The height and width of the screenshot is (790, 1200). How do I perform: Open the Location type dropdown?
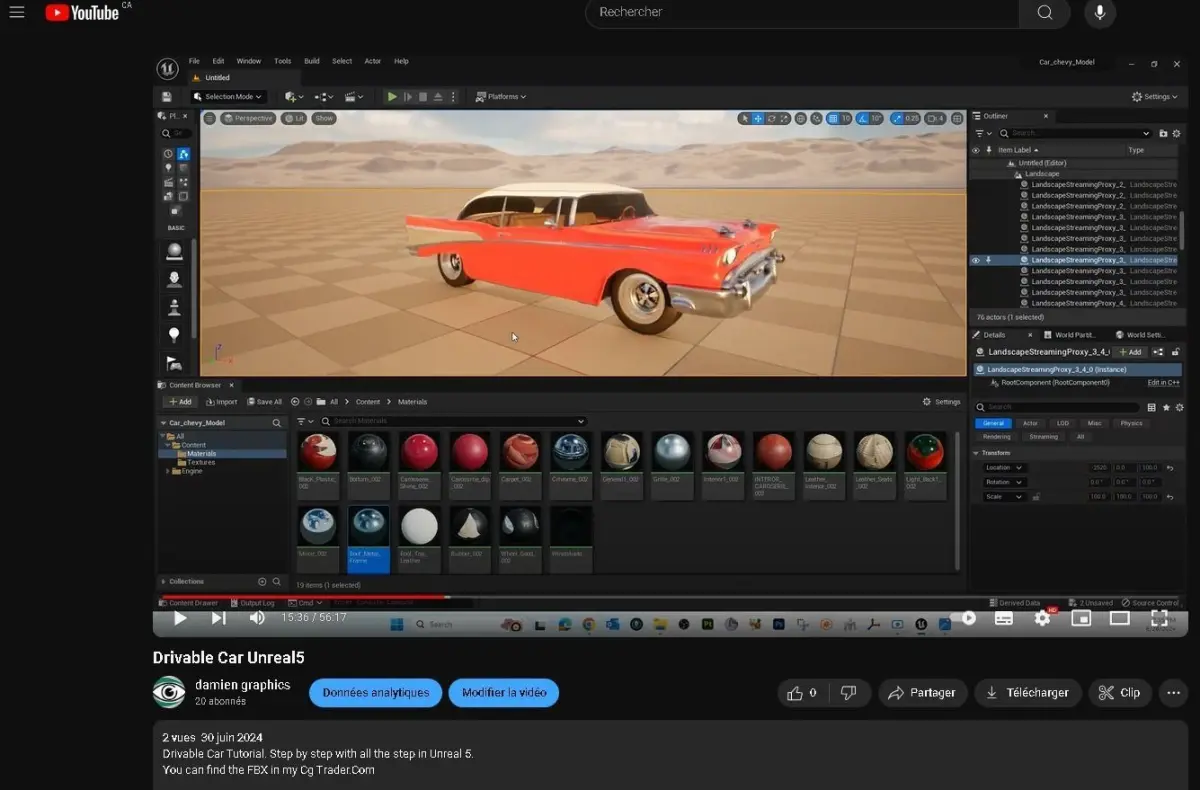pyautogui.click(x=1004, y=467)
